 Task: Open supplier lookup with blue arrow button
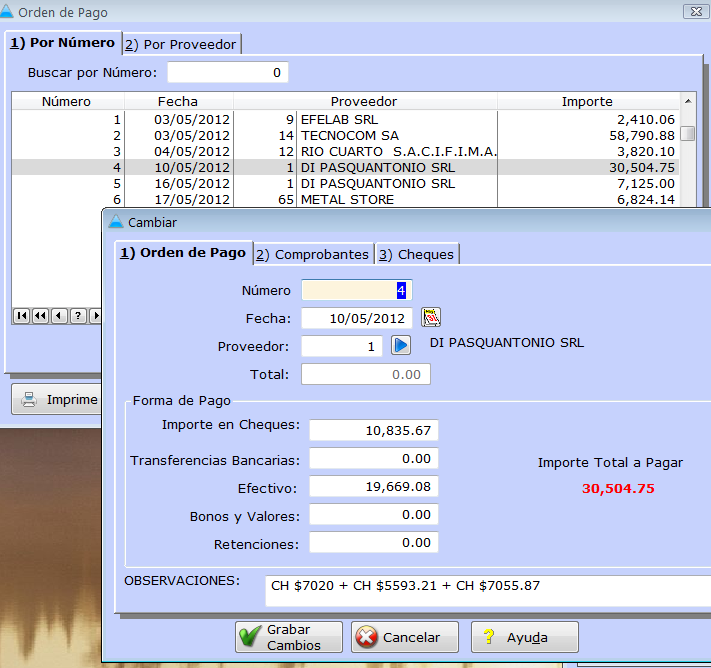tap(401, 345)
